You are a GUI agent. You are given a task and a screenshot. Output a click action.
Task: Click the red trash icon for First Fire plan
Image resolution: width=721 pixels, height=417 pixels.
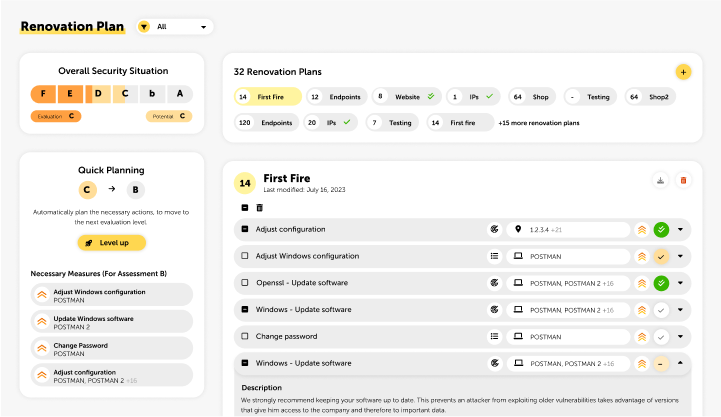[683, 180]
